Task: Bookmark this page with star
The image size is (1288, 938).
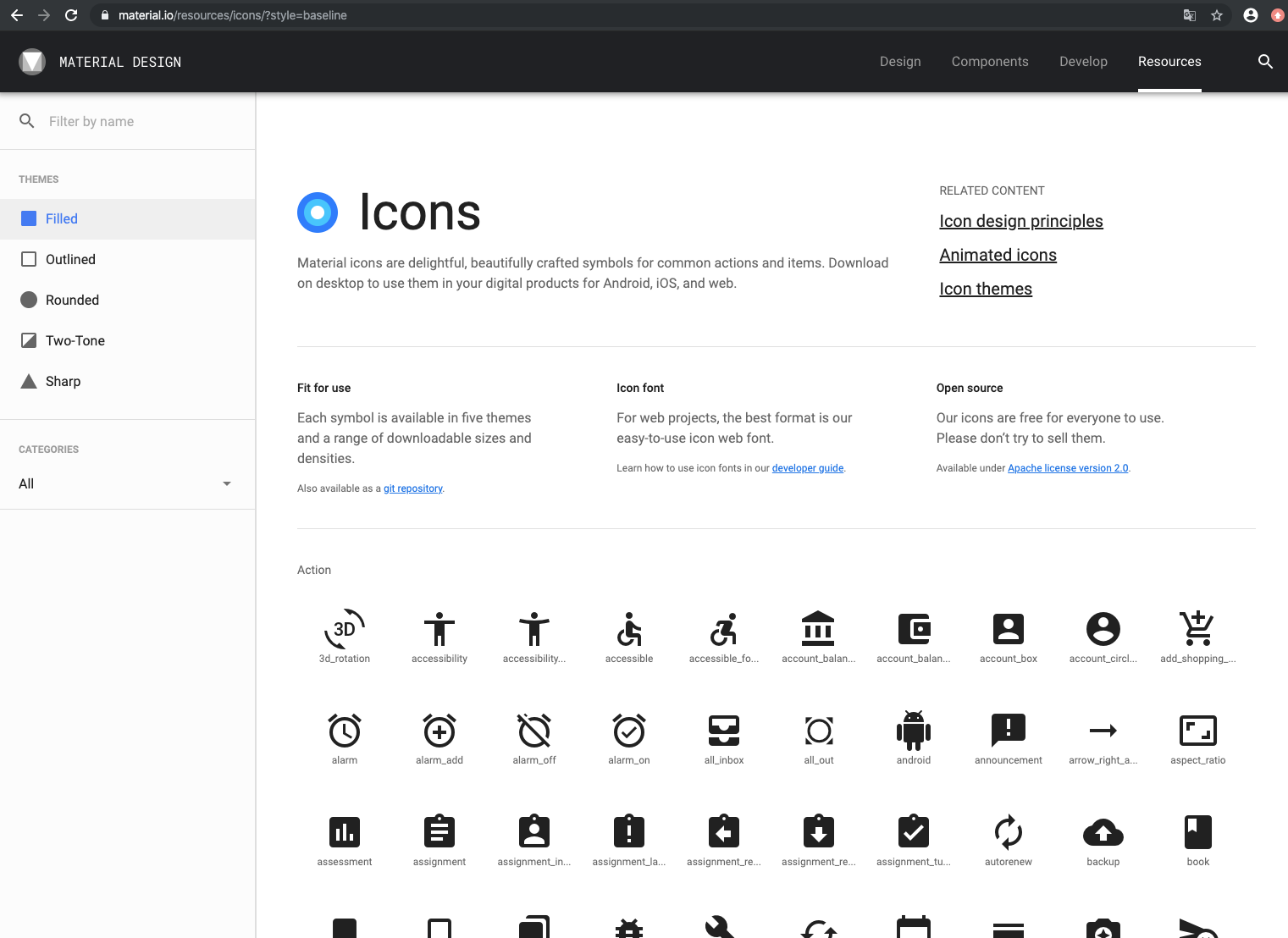Action: pos(1217,15)
